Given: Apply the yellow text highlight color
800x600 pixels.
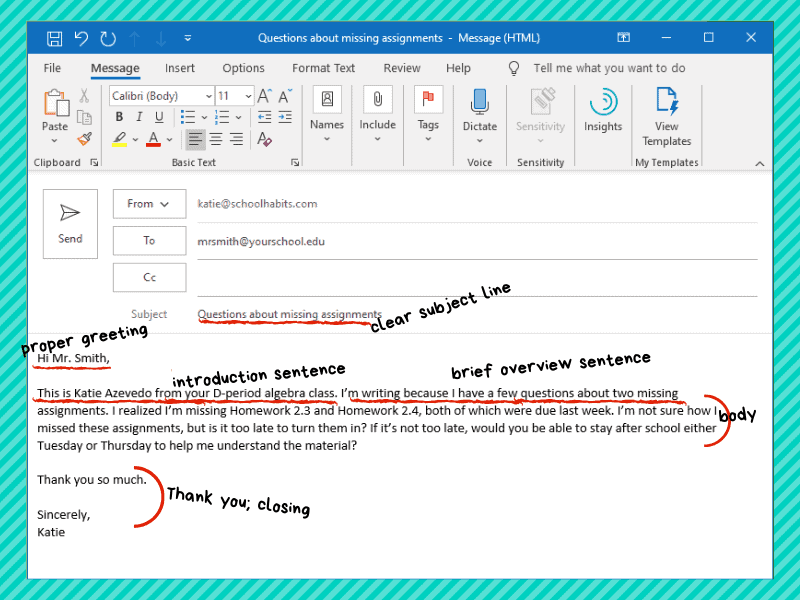Looking at the screenshot, I should [120, 139].
